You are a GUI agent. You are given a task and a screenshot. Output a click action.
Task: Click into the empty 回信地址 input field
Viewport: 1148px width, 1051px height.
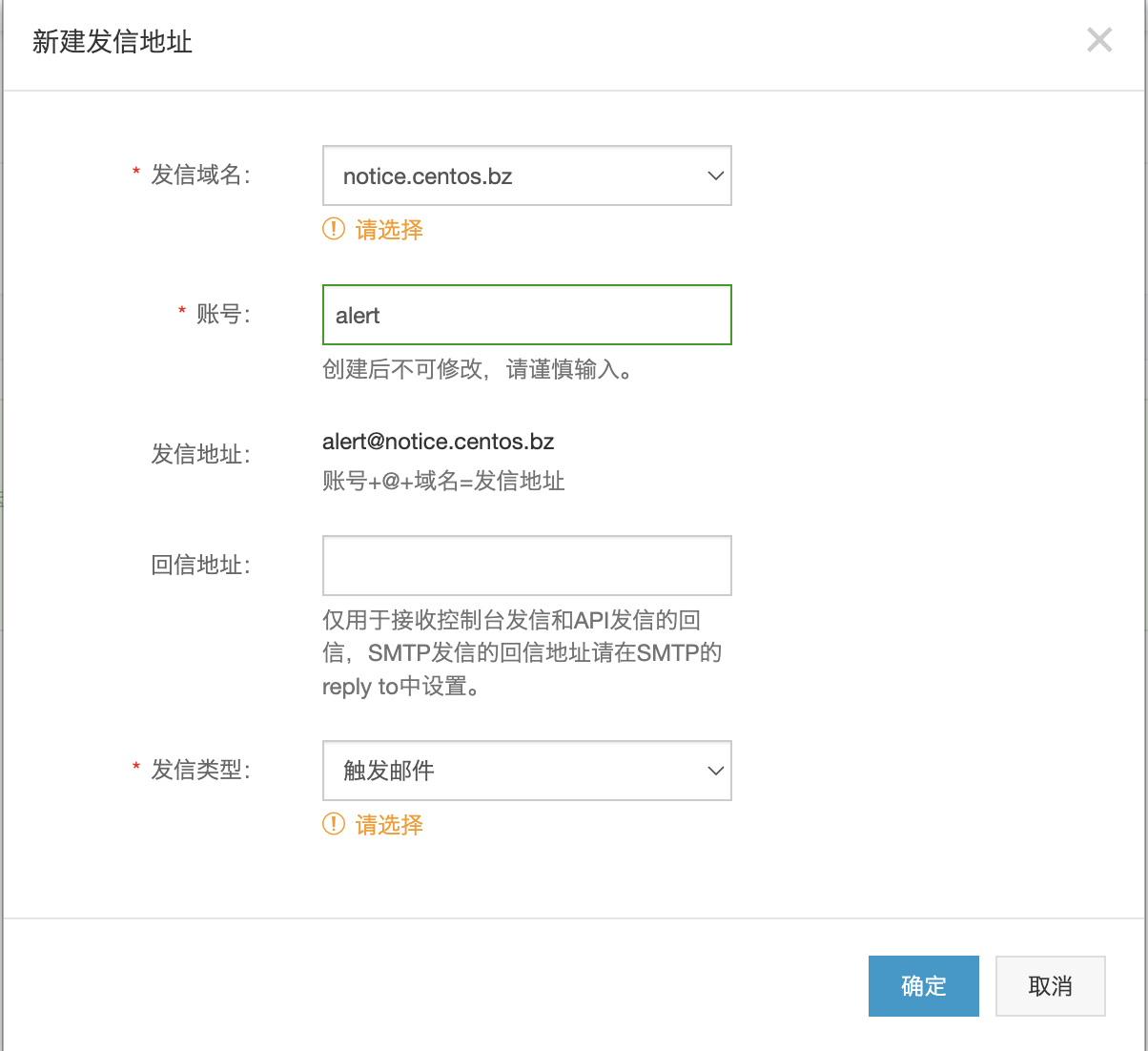point(526,566)
